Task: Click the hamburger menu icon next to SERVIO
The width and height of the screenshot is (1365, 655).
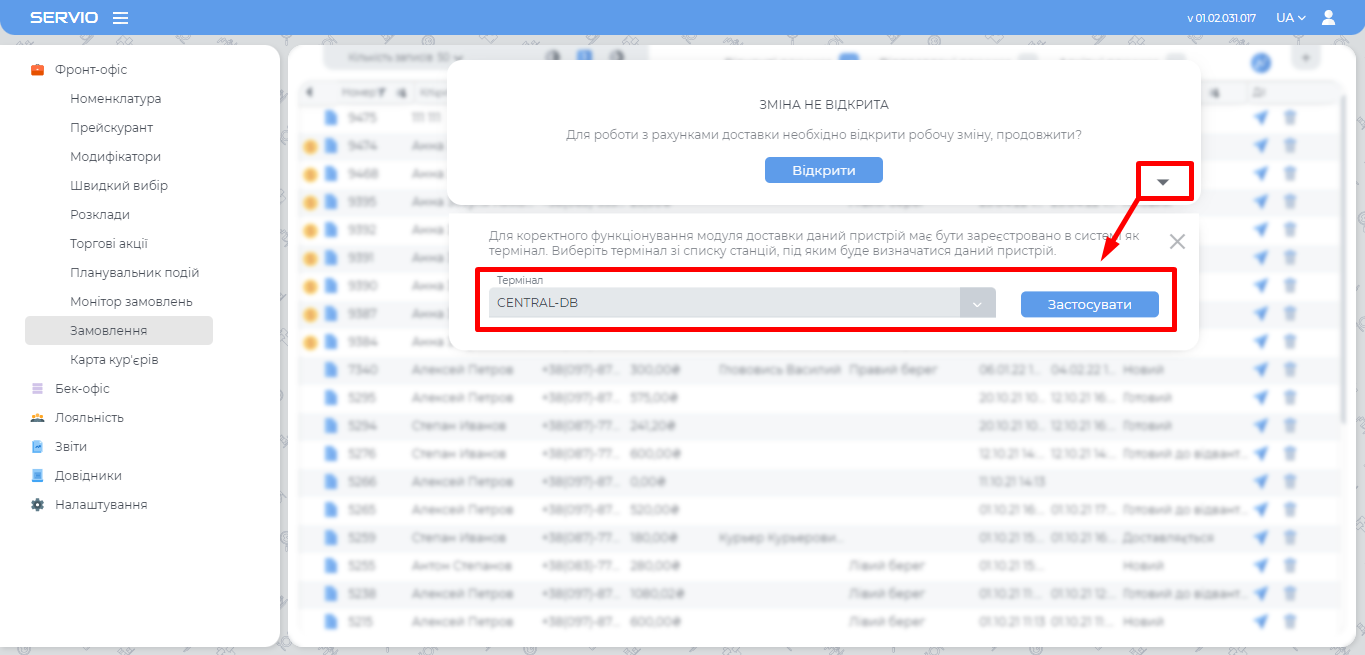Action: pos(120,18)
